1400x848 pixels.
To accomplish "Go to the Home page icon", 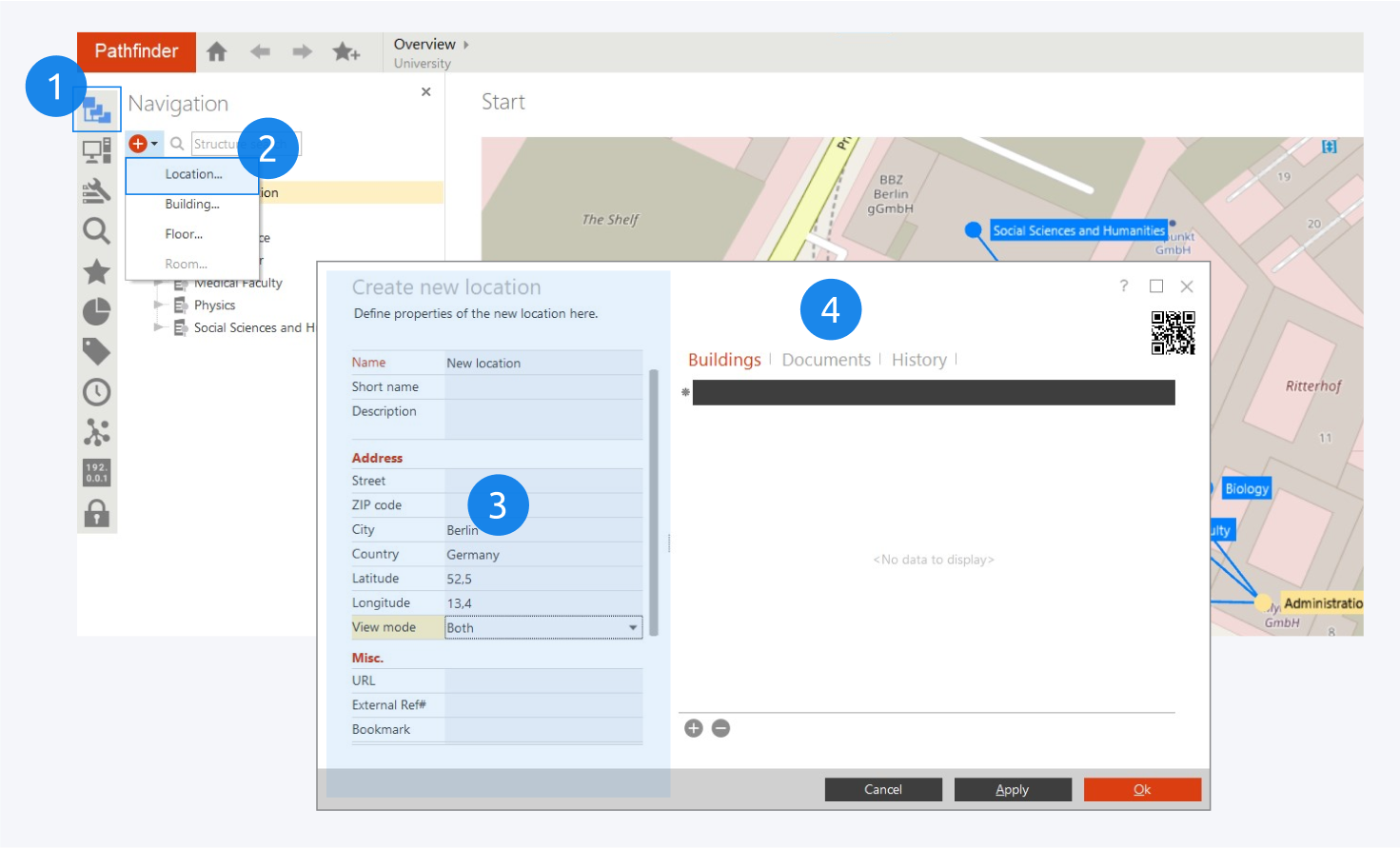I will (217, 52).
